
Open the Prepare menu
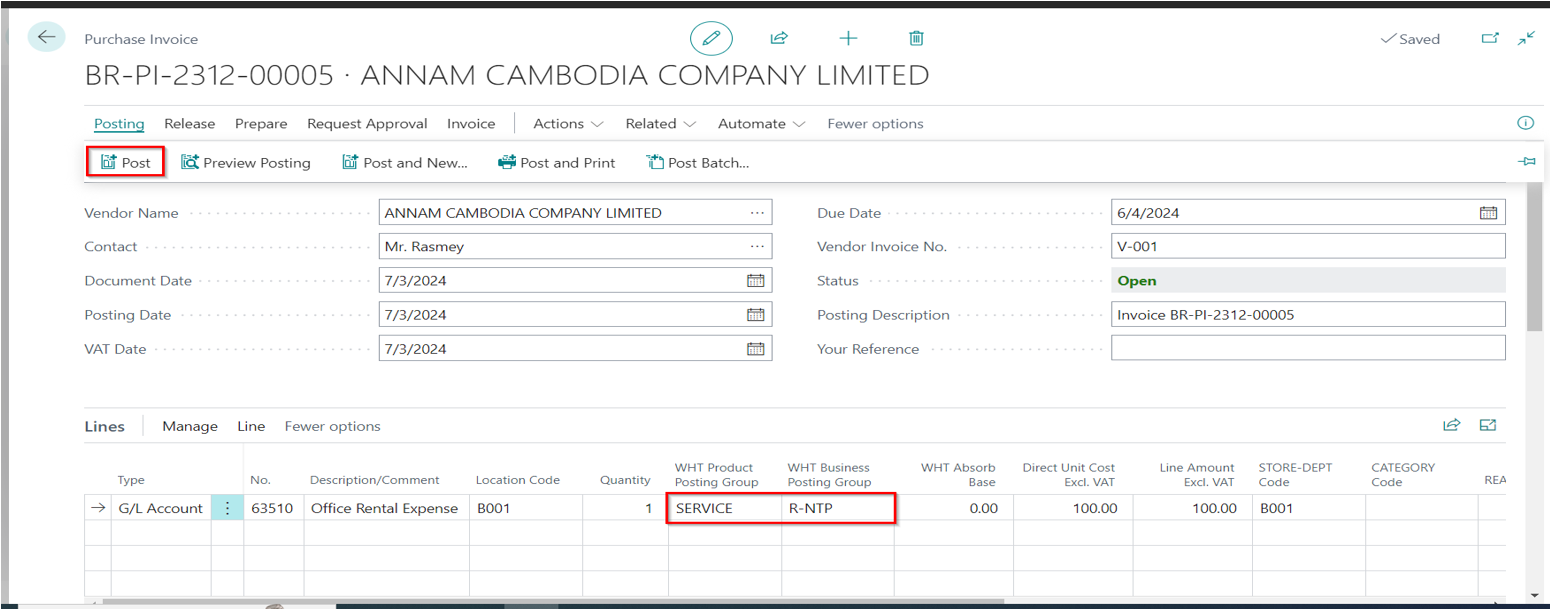tap(261, 124)
